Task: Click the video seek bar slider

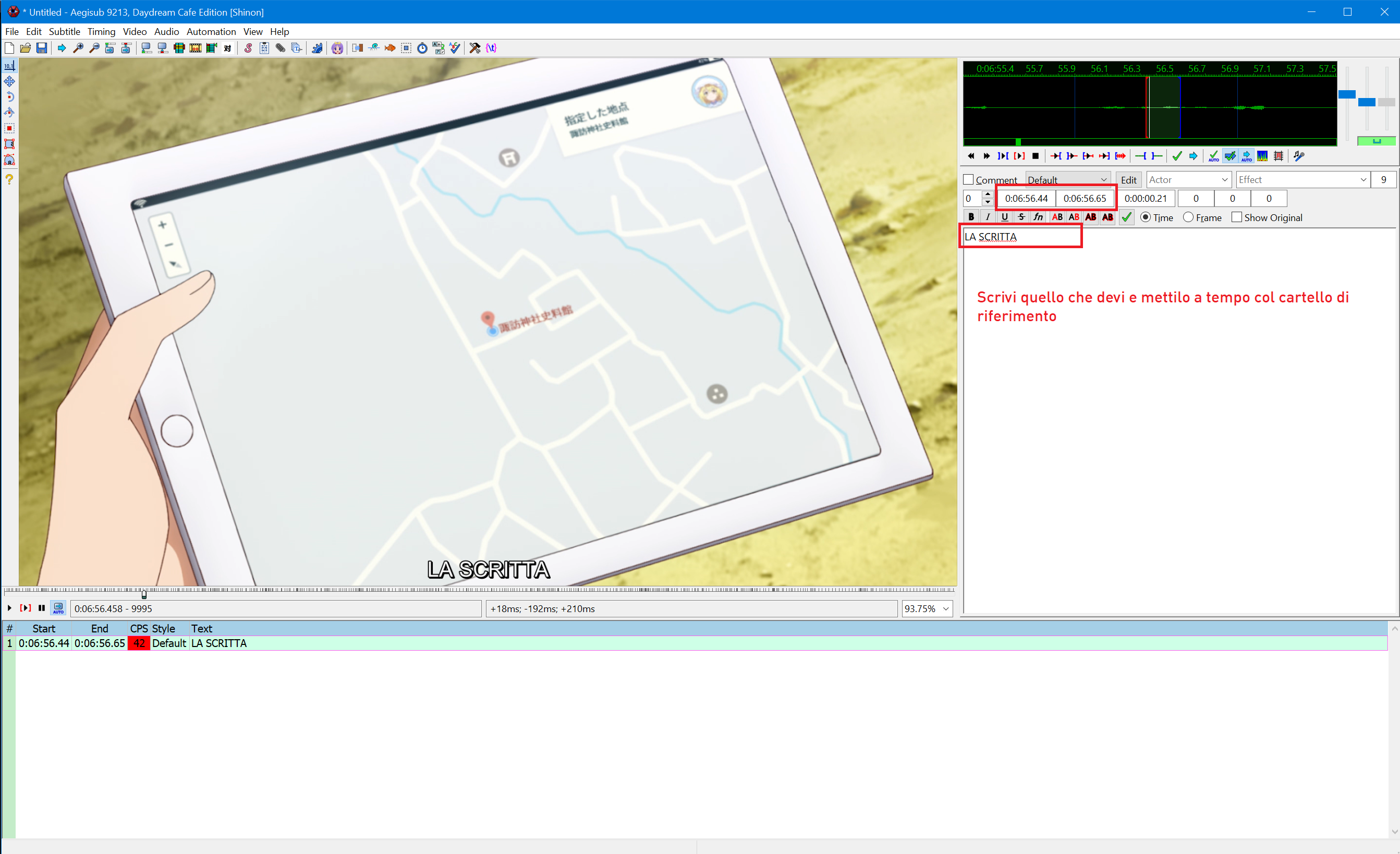Action: (x=144, y=594)
